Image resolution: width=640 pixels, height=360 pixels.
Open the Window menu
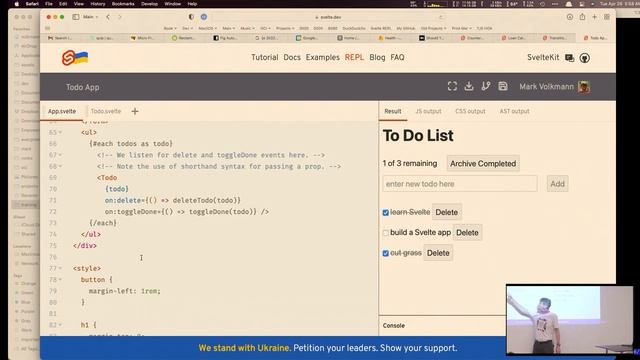[x=173, y=4]
